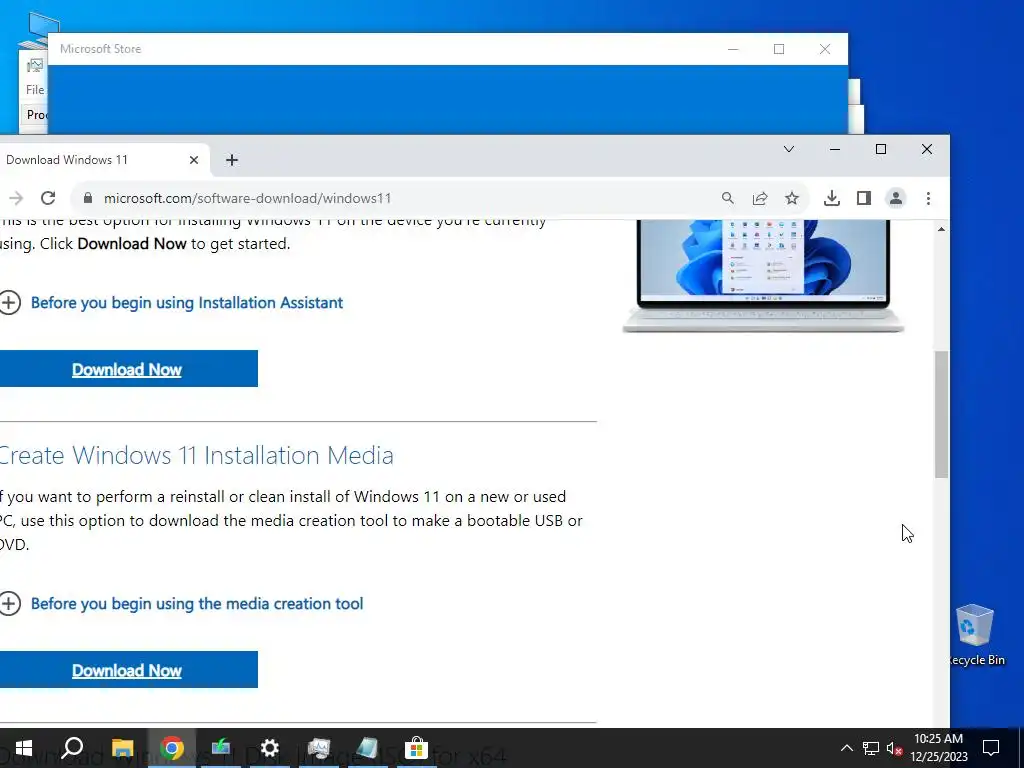Select the Recycle Bin desktop icon
The image size is (1024, 768).
coord(974,635)
